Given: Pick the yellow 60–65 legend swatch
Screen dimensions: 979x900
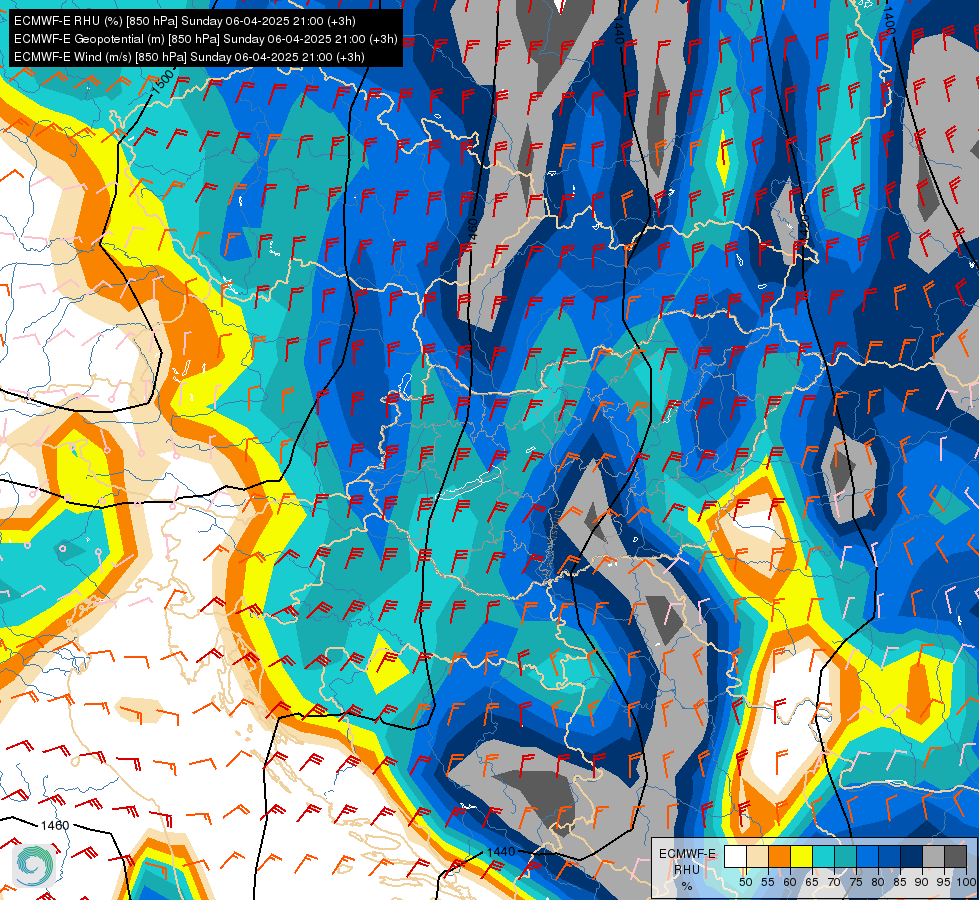Looking at the screenshot, I should pyautogui.click(x=801, y=856).
